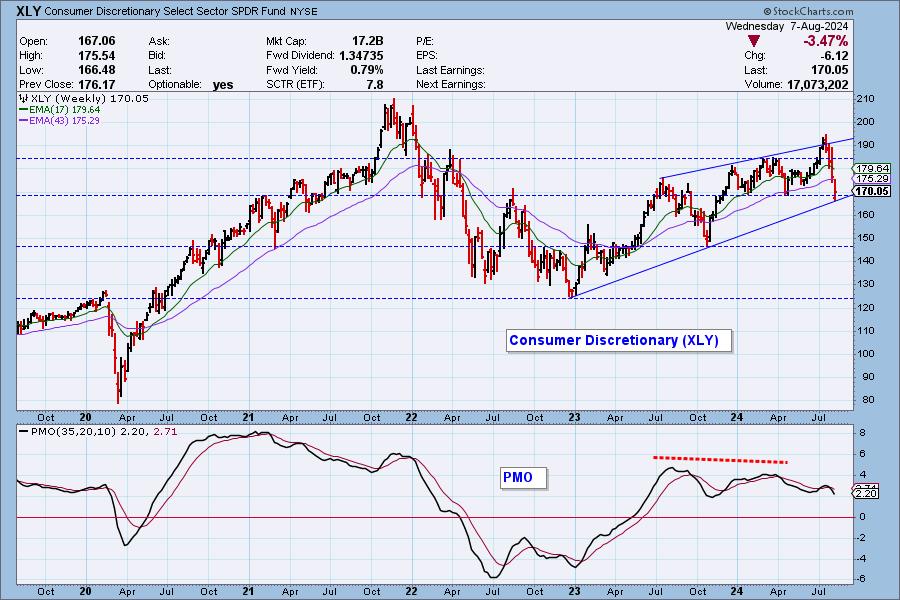Image resolution: width=900 pixels, height=600 pixels.
Task: Click the -6 label on the PMO axis
Action: point(860,579)
